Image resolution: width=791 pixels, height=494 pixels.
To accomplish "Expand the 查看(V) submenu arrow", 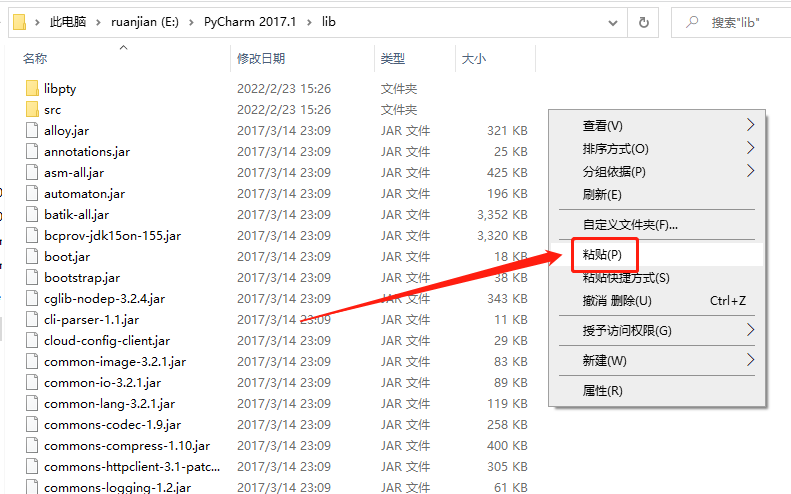I will pyautogui.click(x=750, y=125).
